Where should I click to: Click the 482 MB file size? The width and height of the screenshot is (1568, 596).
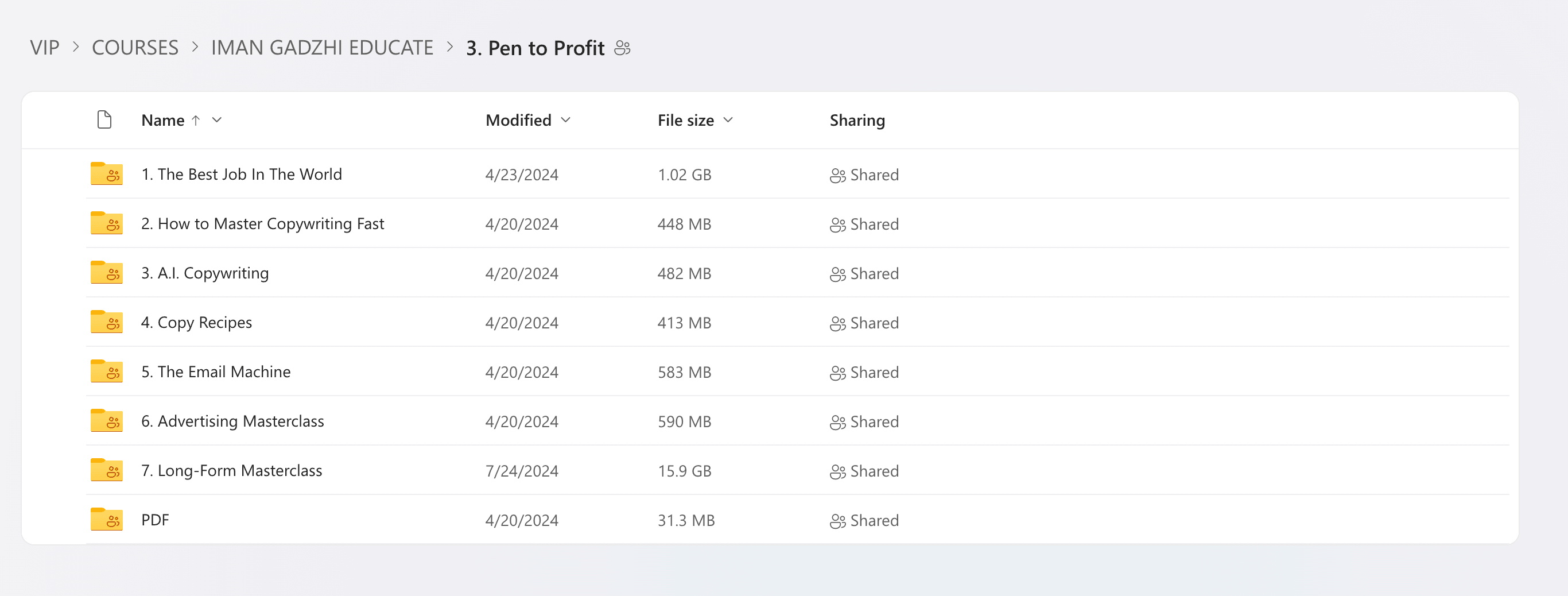pyautogui.click(x=684, y=273)
